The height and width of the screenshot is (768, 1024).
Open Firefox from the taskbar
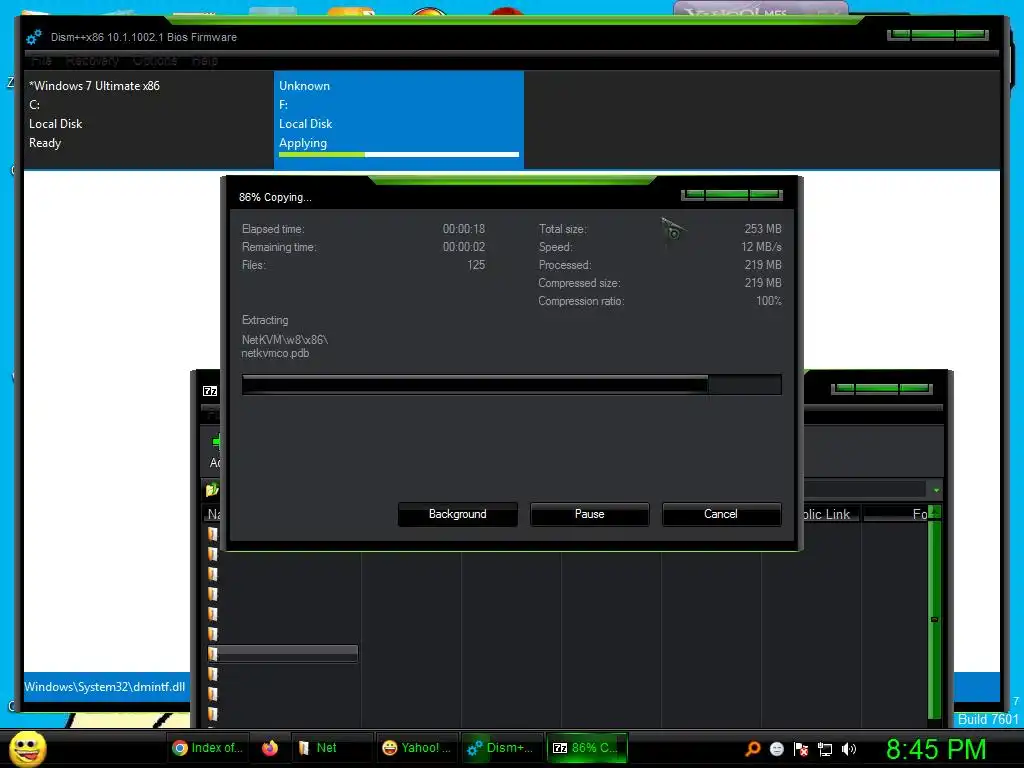(270, 748)
